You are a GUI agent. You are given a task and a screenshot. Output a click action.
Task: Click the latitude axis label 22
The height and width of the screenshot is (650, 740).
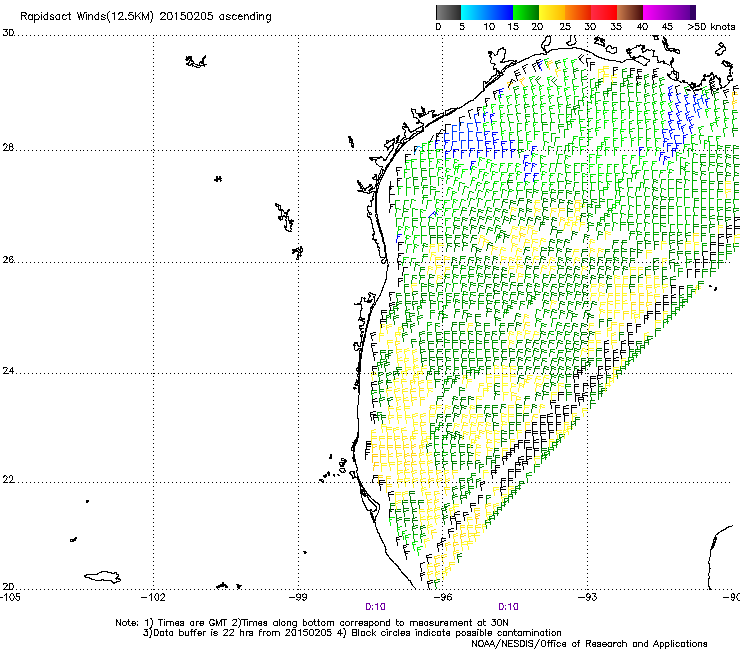click(x=8, y=480)
